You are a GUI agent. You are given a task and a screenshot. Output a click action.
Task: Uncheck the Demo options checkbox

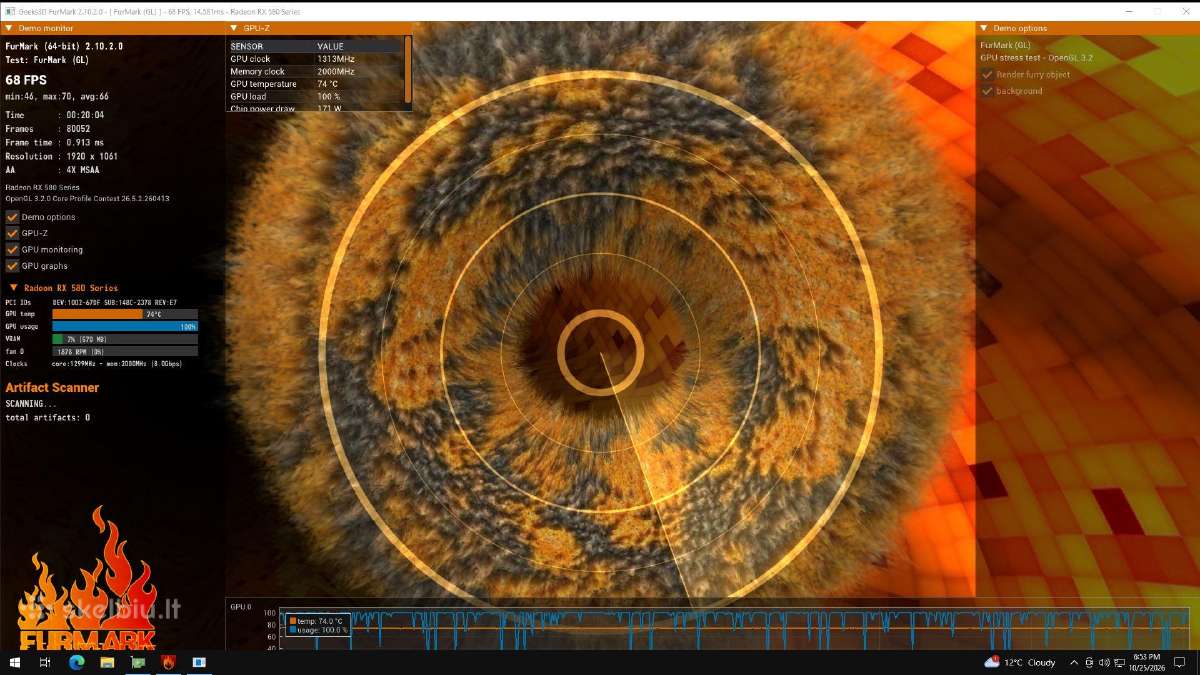pyautogui.click(x=12, y=217)
